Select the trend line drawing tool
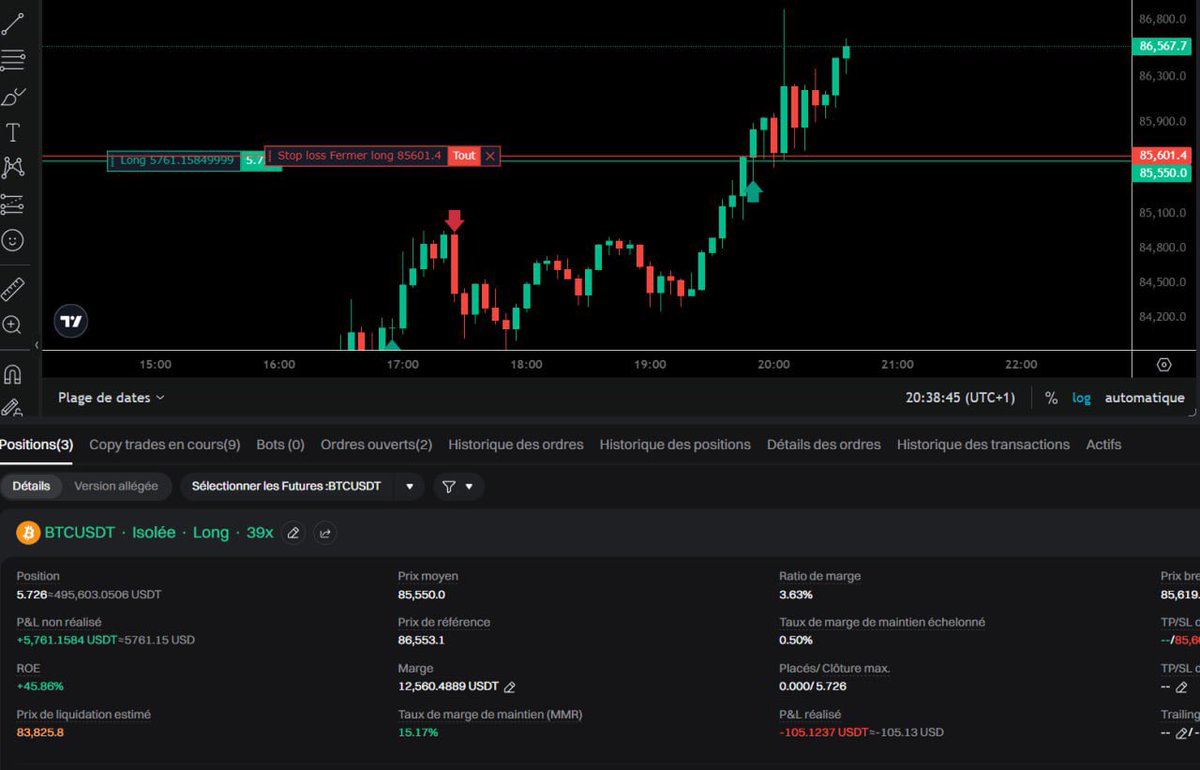The width and height of the screenshot is (1200, 770). 13,22
